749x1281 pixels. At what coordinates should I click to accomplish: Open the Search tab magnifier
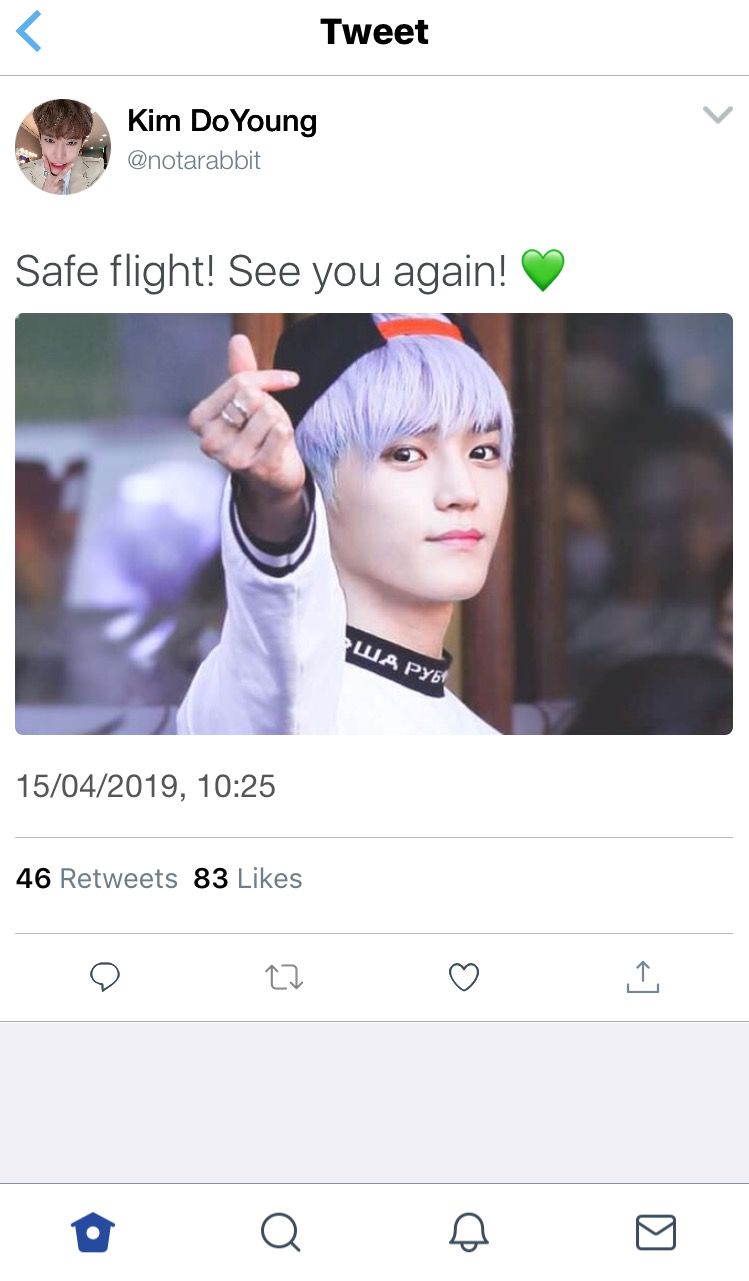281,1232
